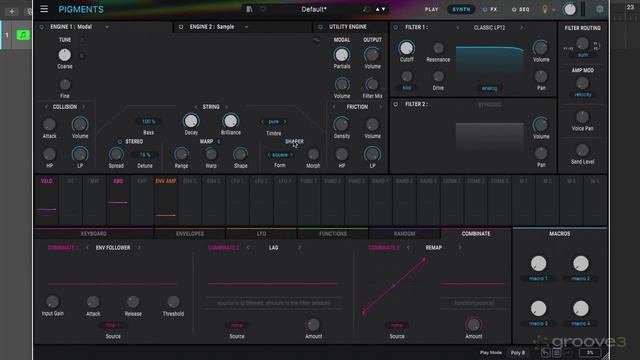The height and width of the screenshot is (360, 640).
Task: Select next Shaper form arrow
Action: [291, 155]
